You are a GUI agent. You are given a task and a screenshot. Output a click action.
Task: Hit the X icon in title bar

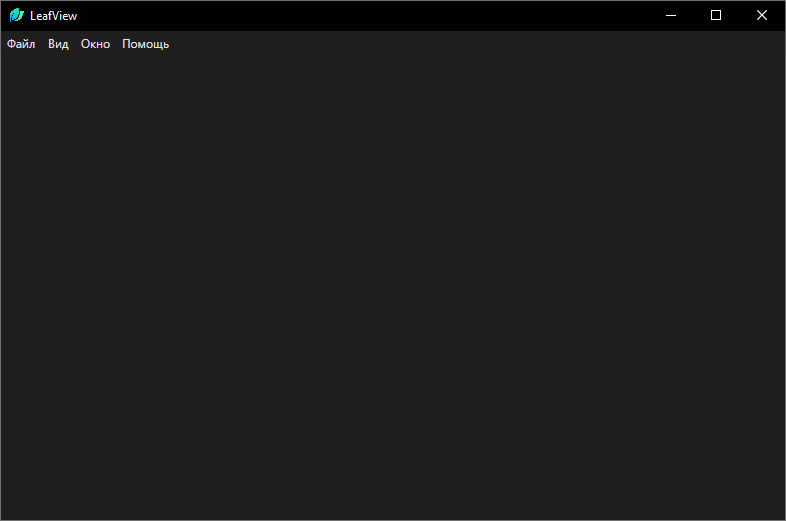coord(762,15)
